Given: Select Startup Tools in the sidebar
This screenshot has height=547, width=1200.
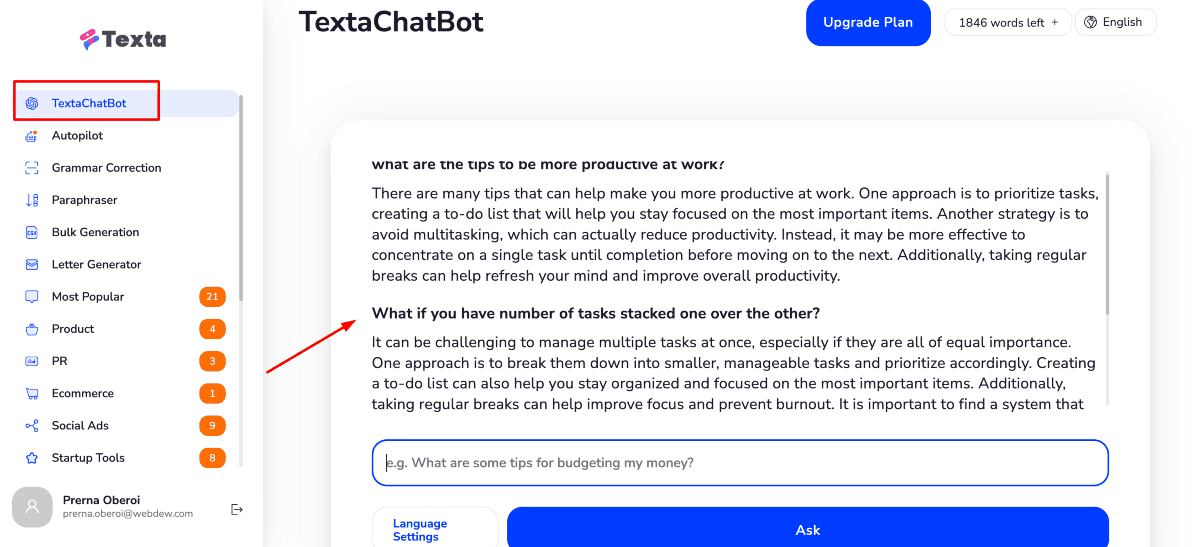Looking at the screenshot, I should point(88,458).
